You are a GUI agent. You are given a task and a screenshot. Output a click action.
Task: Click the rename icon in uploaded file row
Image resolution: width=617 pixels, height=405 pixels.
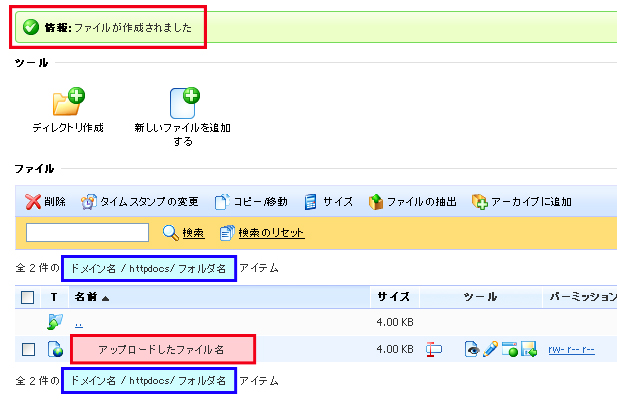tap(434, 349)
